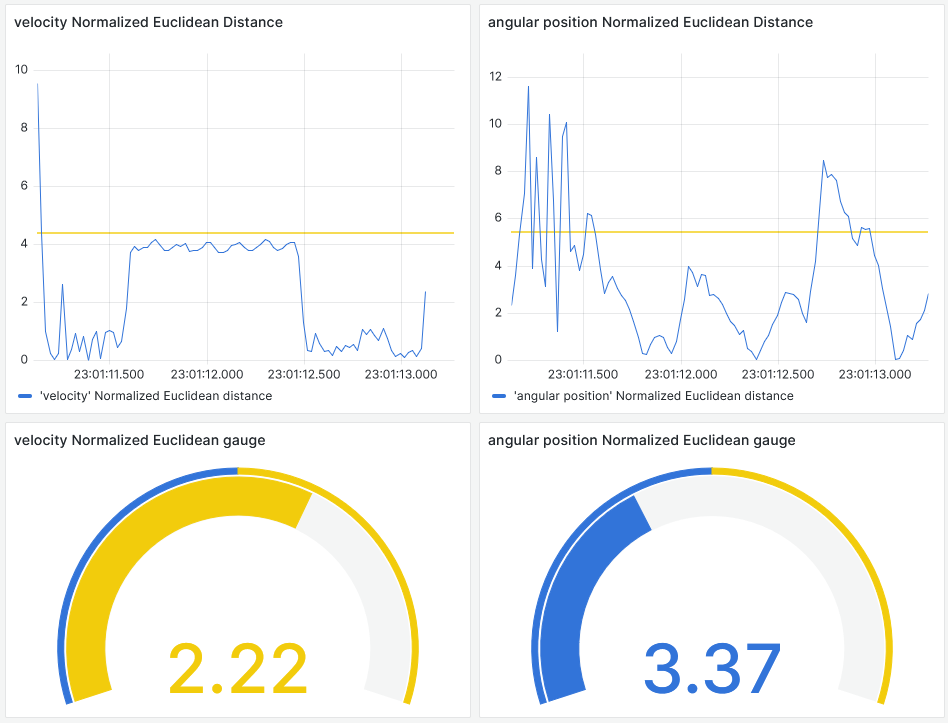Click the 23:01:12.000 time label in the velocity chart
948x723 pixels.
[x=207, y=374]
